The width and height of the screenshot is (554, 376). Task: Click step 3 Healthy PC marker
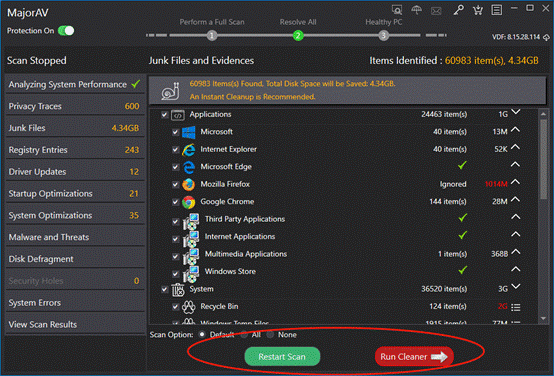[384, 36]
